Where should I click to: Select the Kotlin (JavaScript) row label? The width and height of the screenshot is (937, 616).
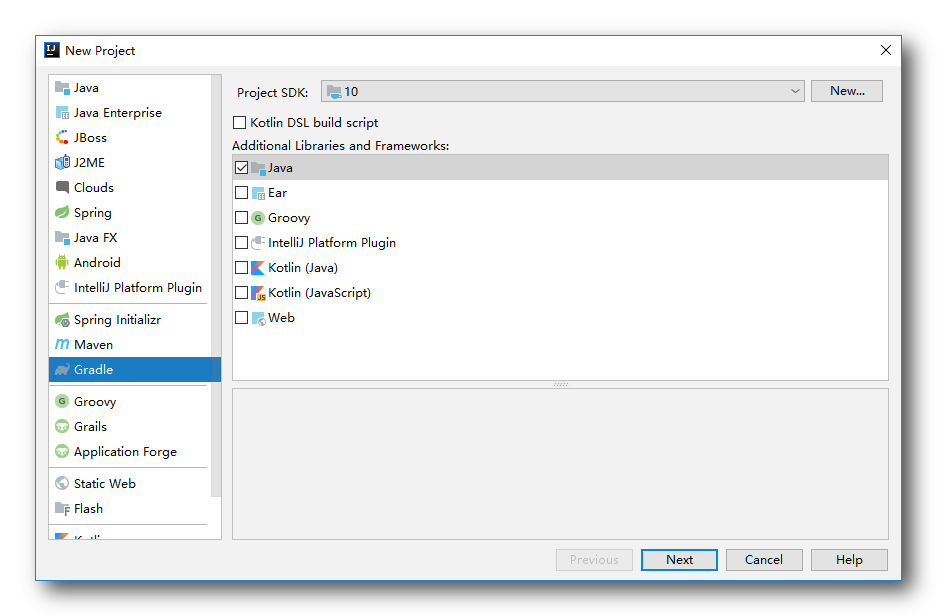(319, 293)
